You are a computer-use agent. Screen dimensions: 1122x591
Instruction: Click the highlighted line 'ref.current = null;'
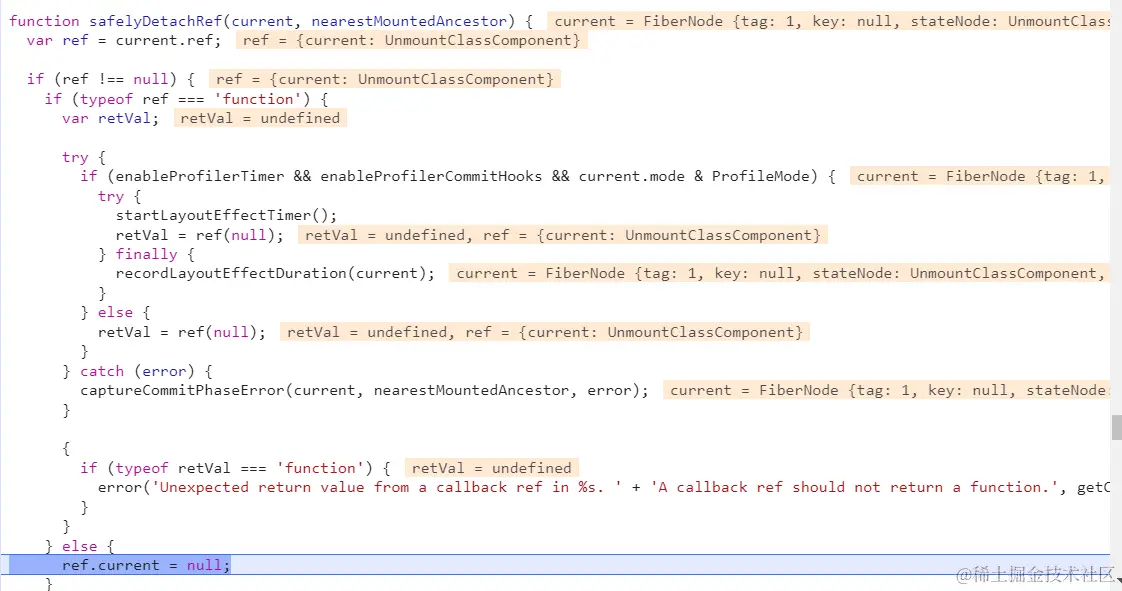click(x=146, y=565)
